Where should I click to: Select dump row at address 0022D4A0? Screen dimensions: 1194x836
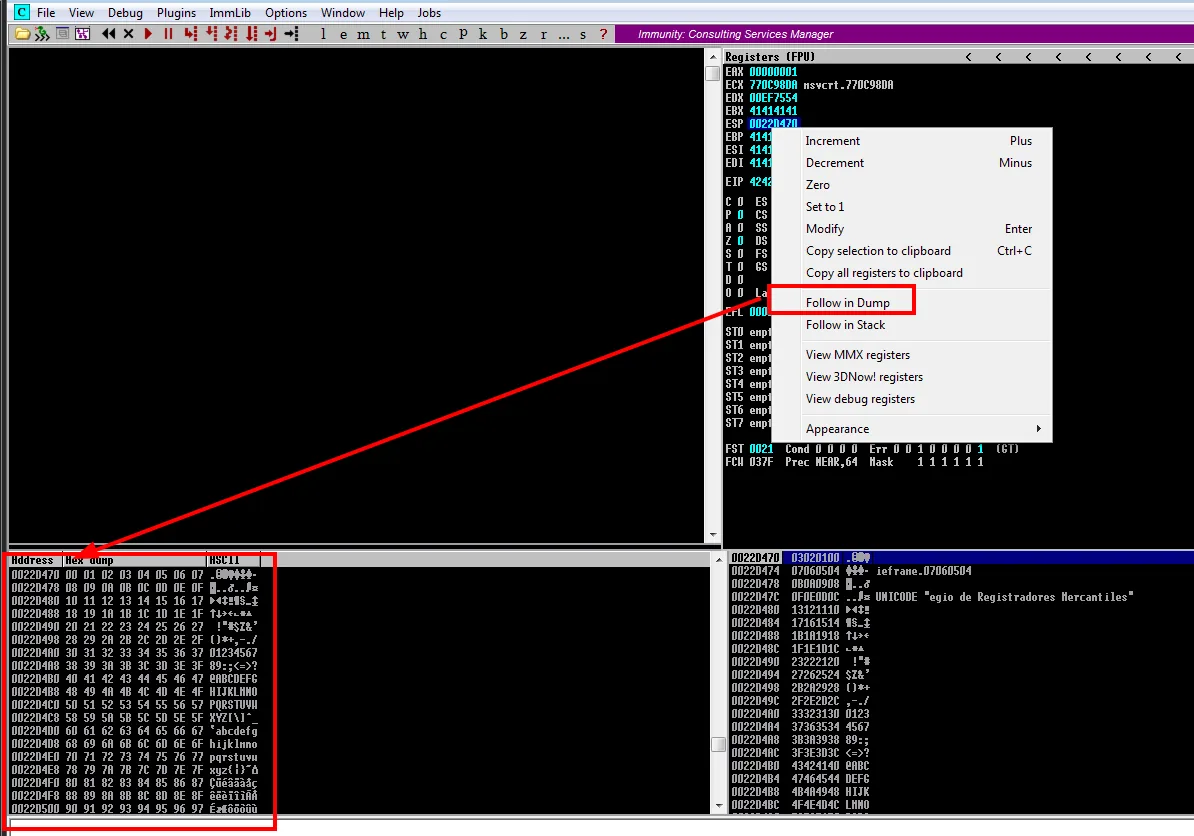[x=134, y=653]
